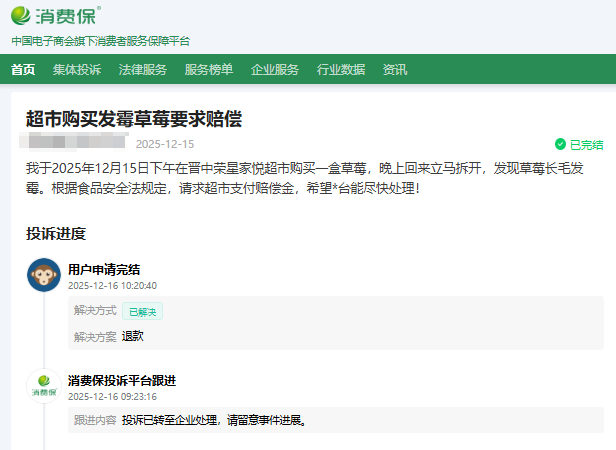This screenshot has width=616, height=450.
Task: Go to 集体投诉 in the nav bar
Action: point(77,69)
